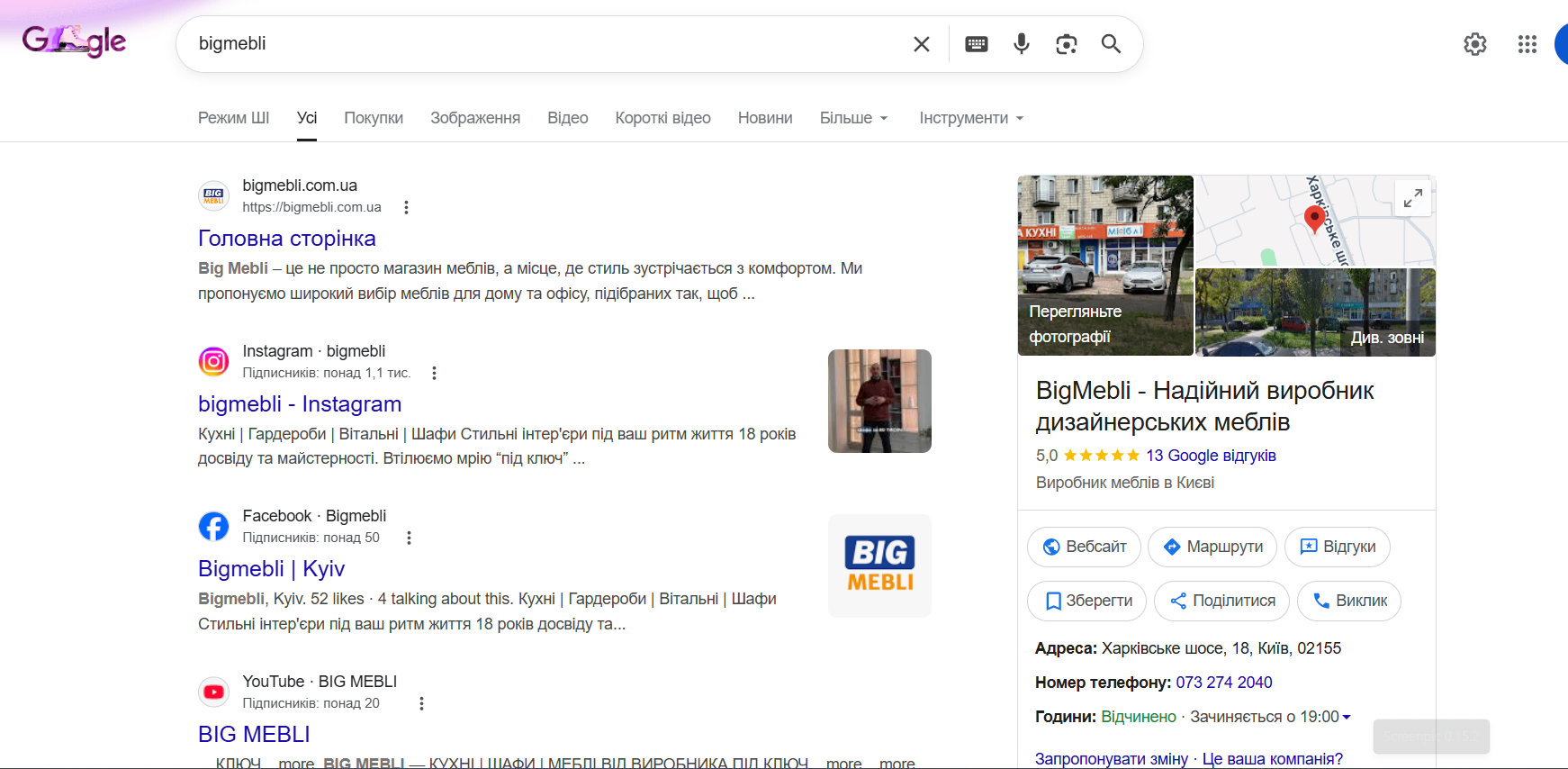Switch to the Покупки tab
The image size is (1568, 769).
[x=374, y=118]
